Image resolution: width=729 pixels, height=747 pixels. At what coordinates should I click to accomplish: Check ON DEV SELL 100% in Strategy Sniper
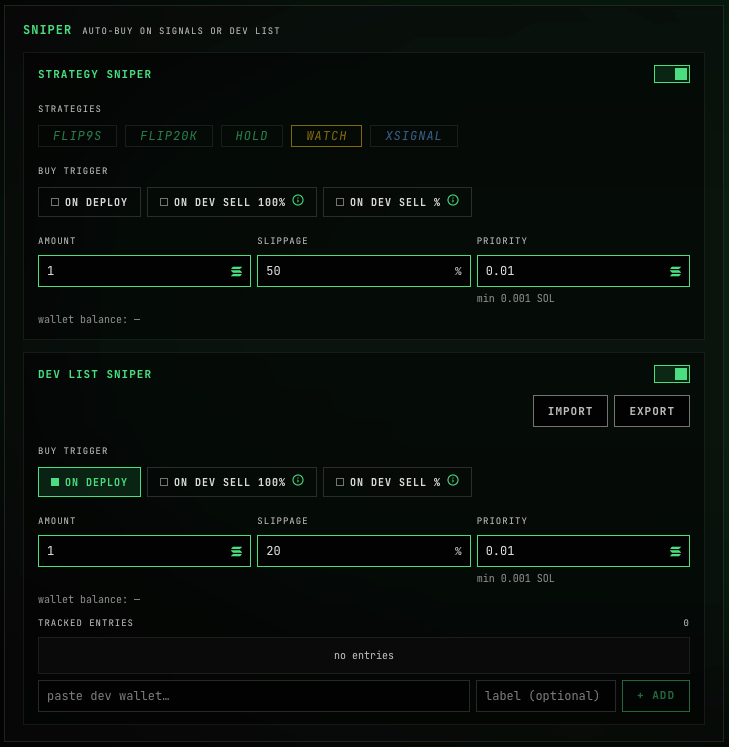pyautogui.click(x=232, y=202)
